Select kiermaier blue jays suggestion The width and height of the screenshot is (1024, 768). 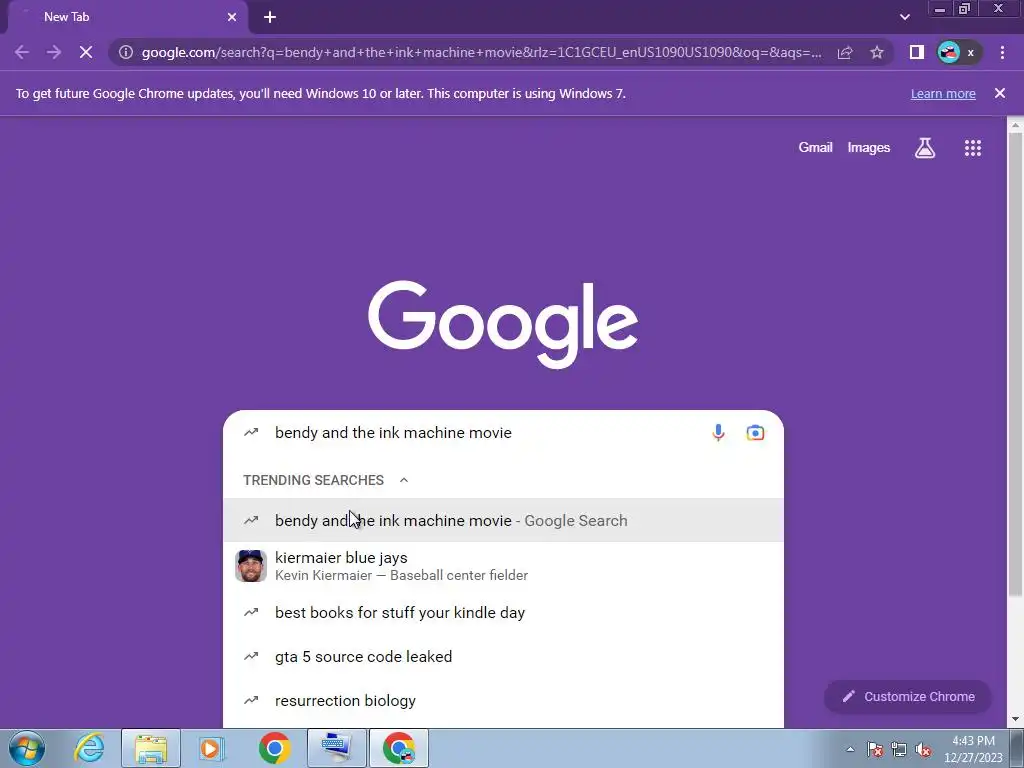[503, 566]
